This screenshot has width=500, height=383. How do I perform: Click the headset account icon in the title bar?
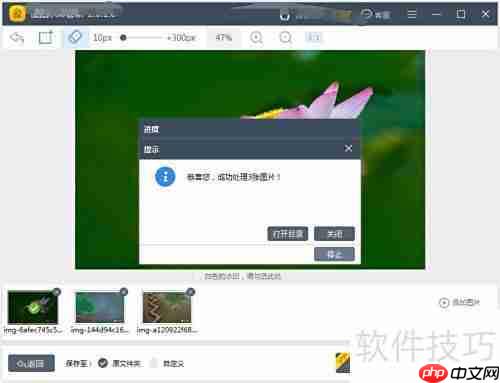[x=285, y=15]
